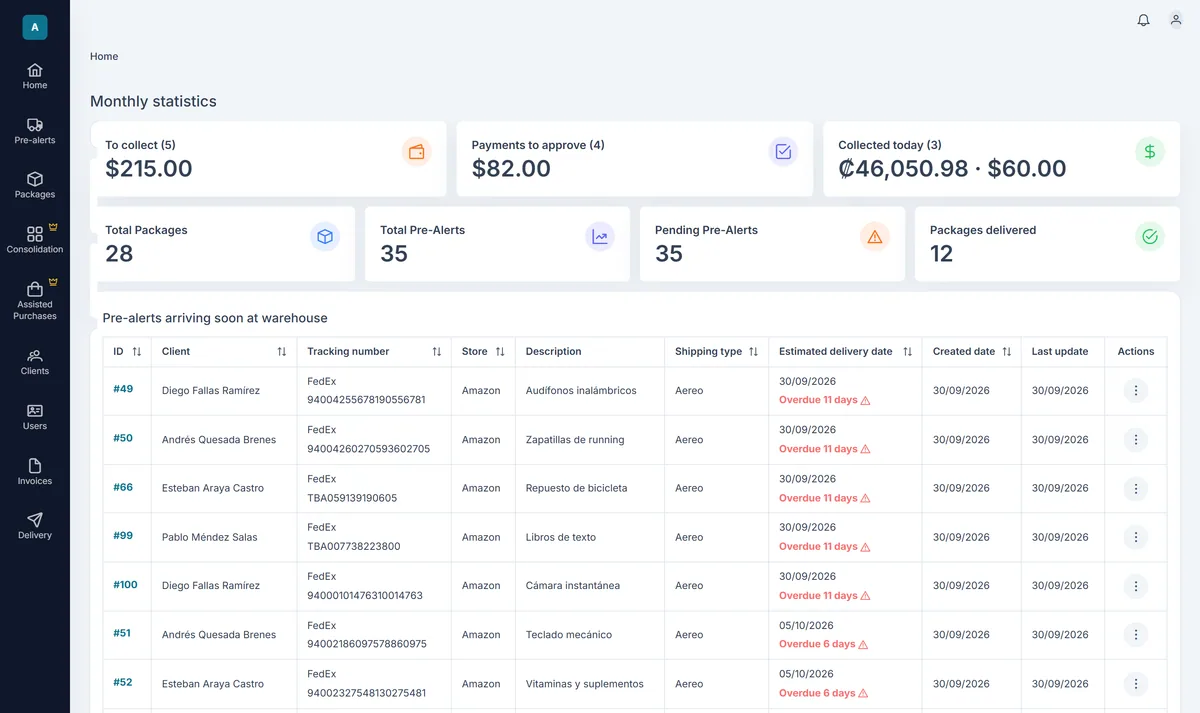The width and height of the screenshot is (1200, 713).
Task: Sort by Estimated delivery date column
Action: coord(908,352)
